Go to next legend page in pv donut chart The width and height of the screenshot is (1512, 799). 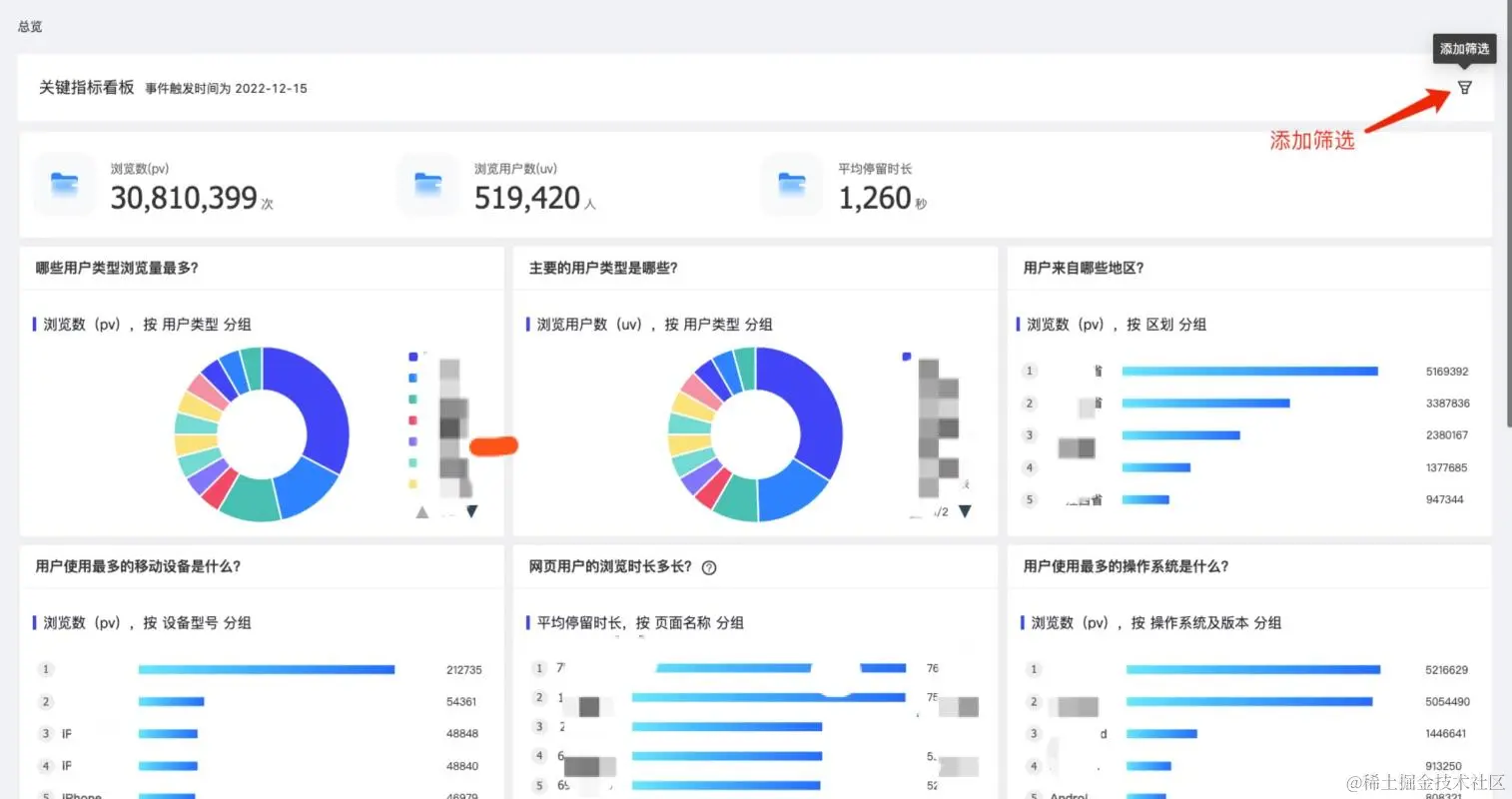point(471,511)
